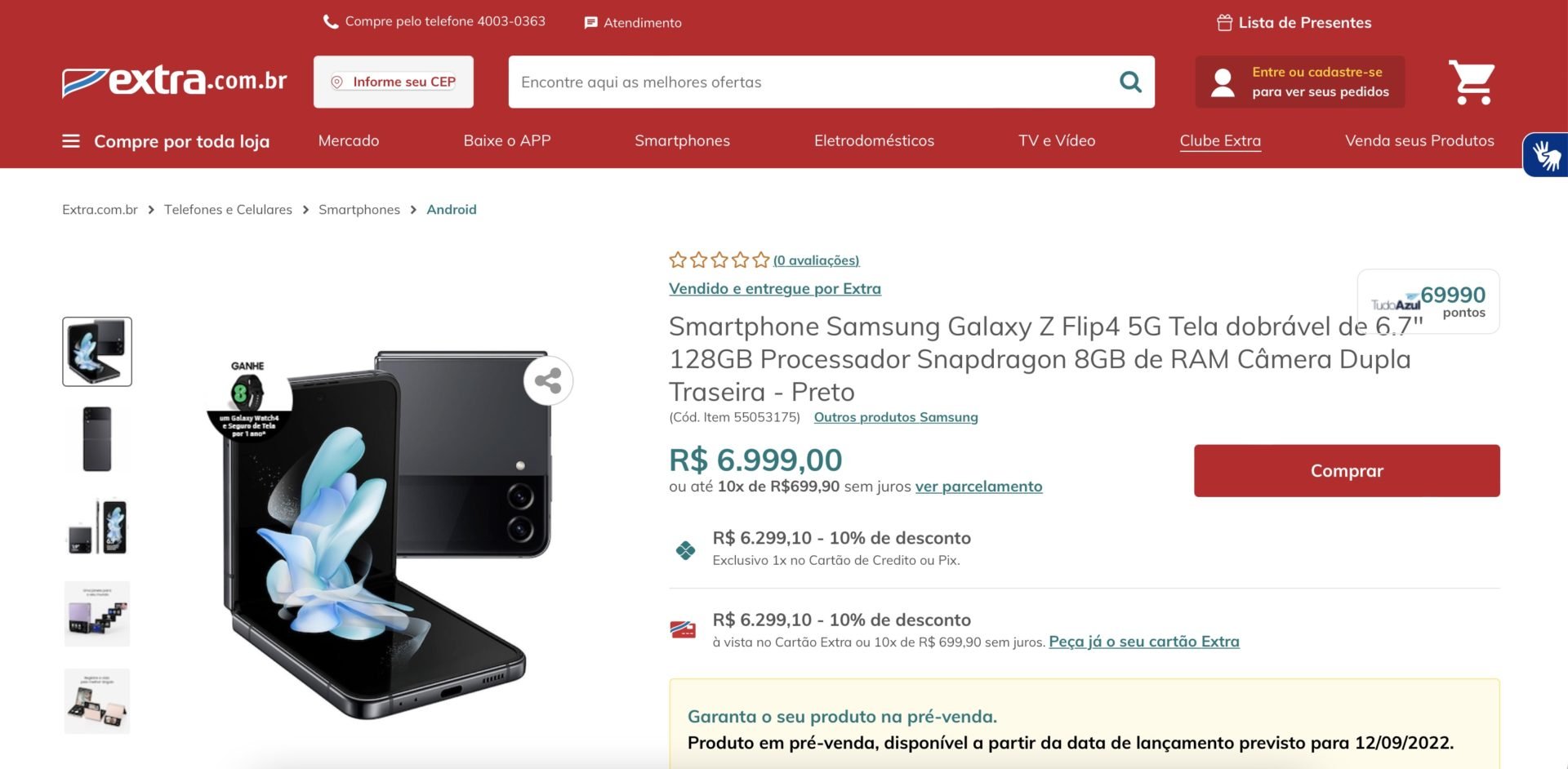Expand ver parcelamento options

(978, 487)
